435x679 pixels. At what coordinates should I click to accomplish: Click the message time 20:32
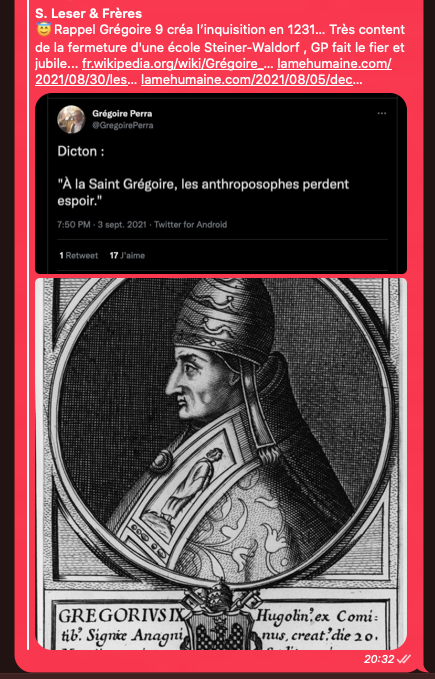click(x=379, y=659)
